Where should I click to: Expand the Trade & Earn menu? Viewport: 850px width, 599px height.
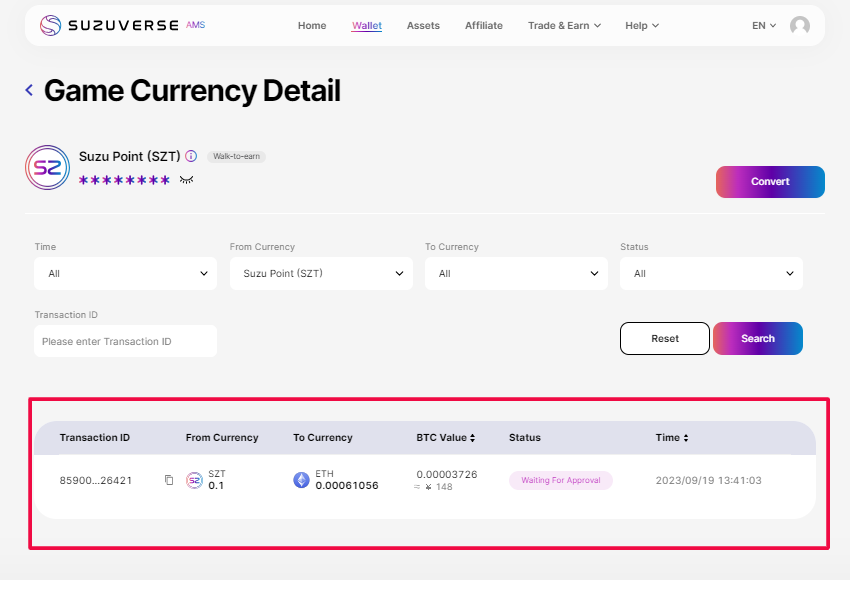point(564,26)
